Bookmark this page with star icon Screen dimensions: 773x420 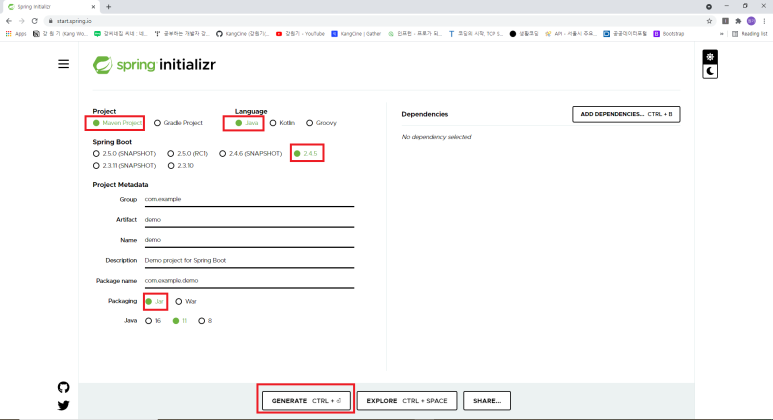point(709,21)
